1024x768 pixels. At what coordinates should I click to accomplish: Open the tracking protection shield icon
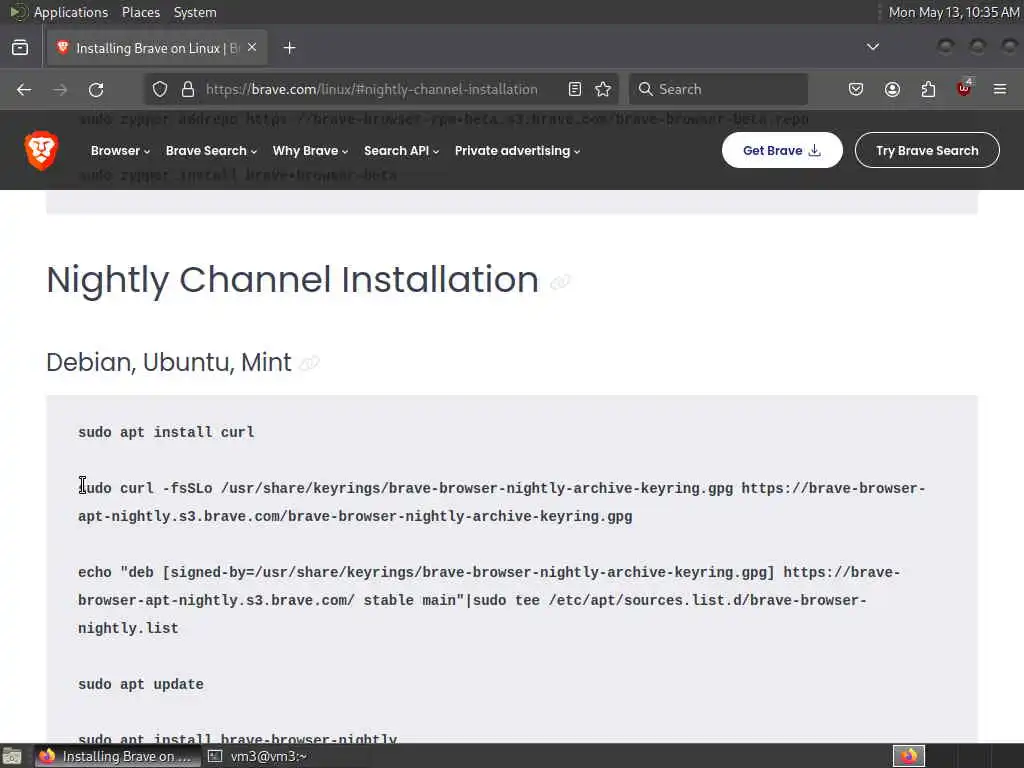(x=160, y=89)
